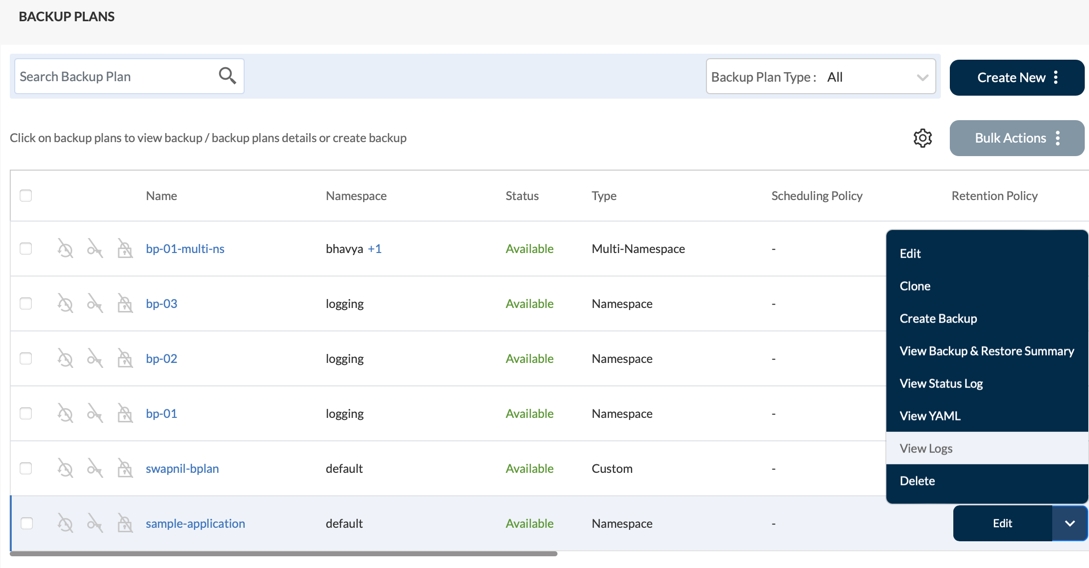This screenshot has width=1089, height=568.
Task: Click the lock icon in the bp-01 row
Action: click(125, 414)
